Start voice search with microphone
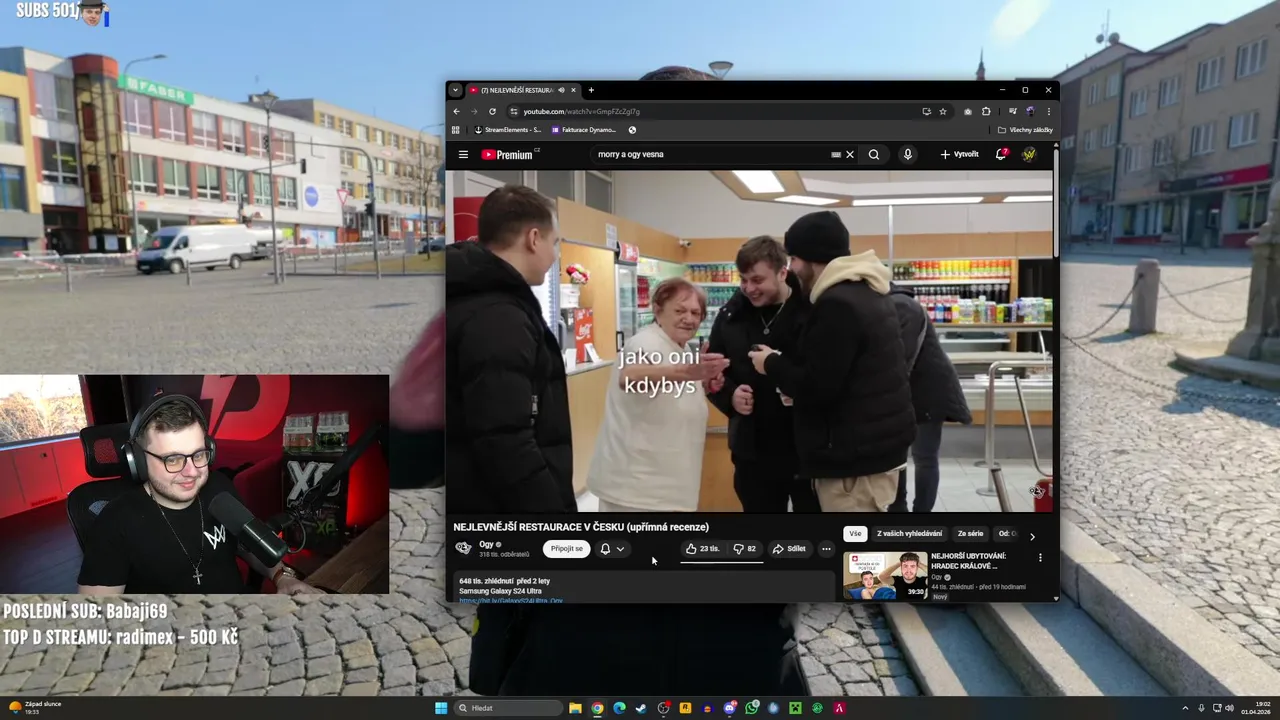This screenshot has height=720, width=1280. [x=908, y=155]
